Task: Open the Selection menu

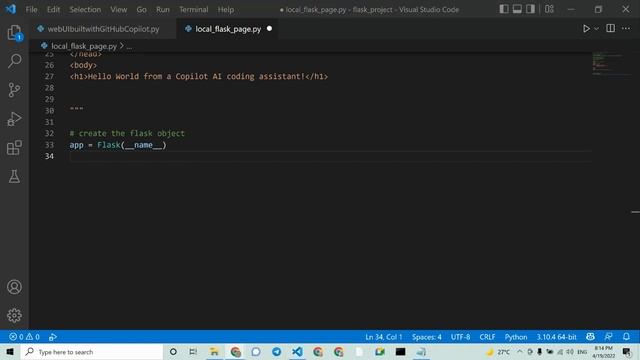Action: tap(85, 9)
